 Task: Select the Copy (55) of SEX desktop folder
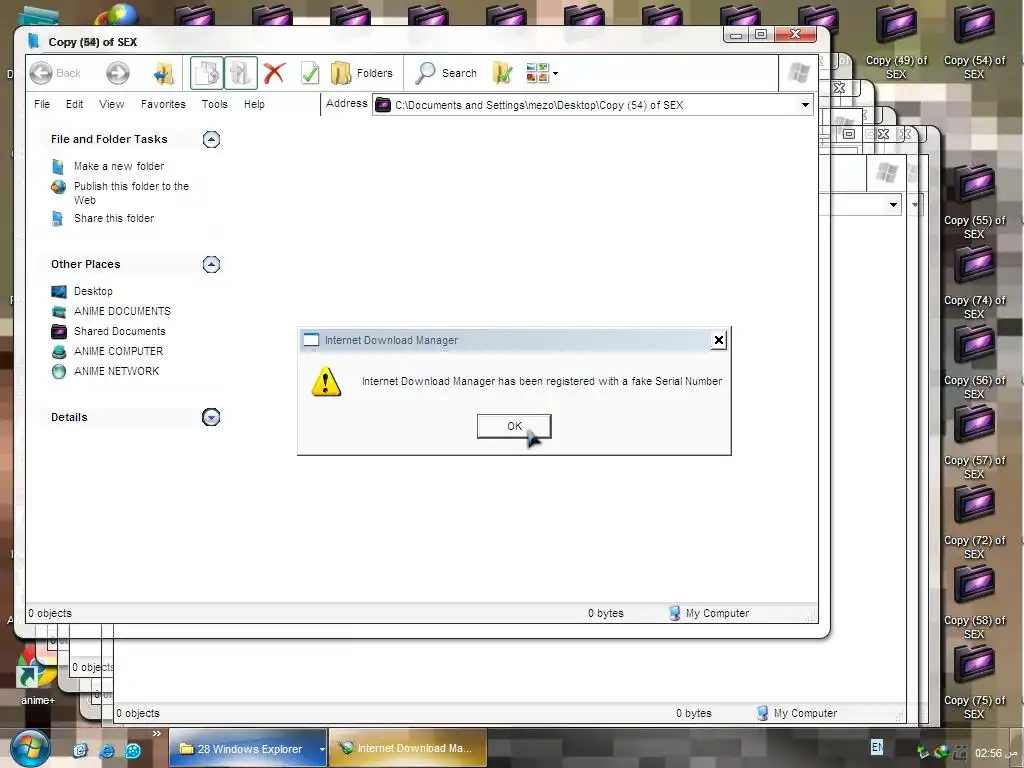click(974, 202)
